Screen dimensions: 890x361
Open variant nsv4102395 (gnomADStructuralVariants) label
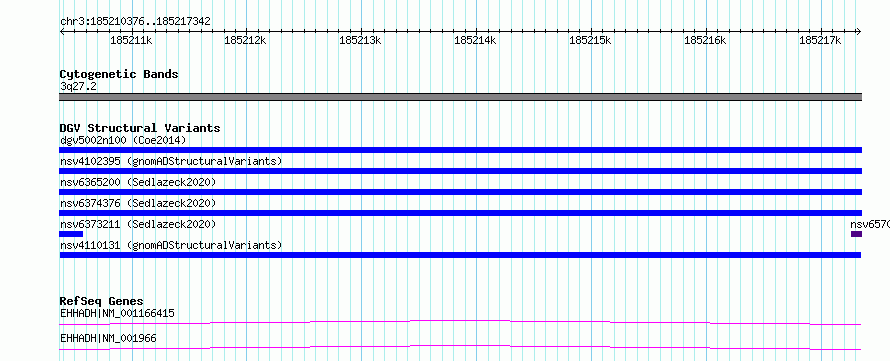[171, 161]
